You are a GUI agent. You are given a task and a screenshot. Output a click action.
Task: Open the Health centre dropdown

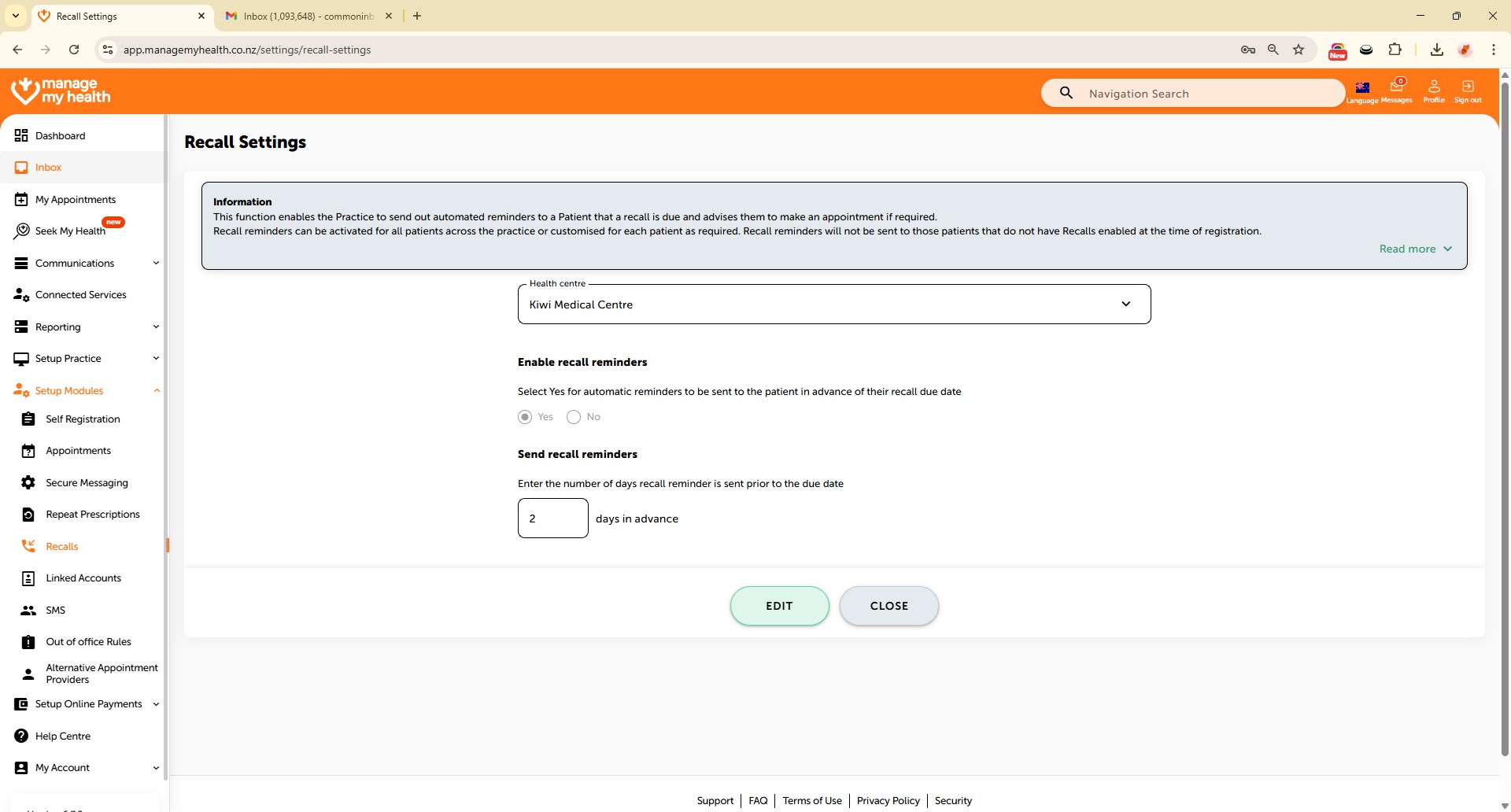coord(833,304)
